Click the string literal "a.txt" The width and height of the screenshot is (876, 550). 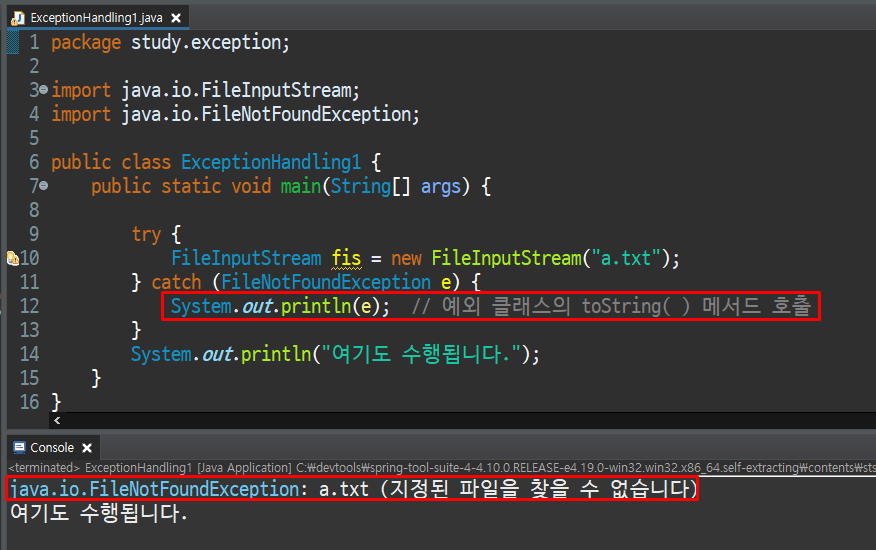click(626, 258)
